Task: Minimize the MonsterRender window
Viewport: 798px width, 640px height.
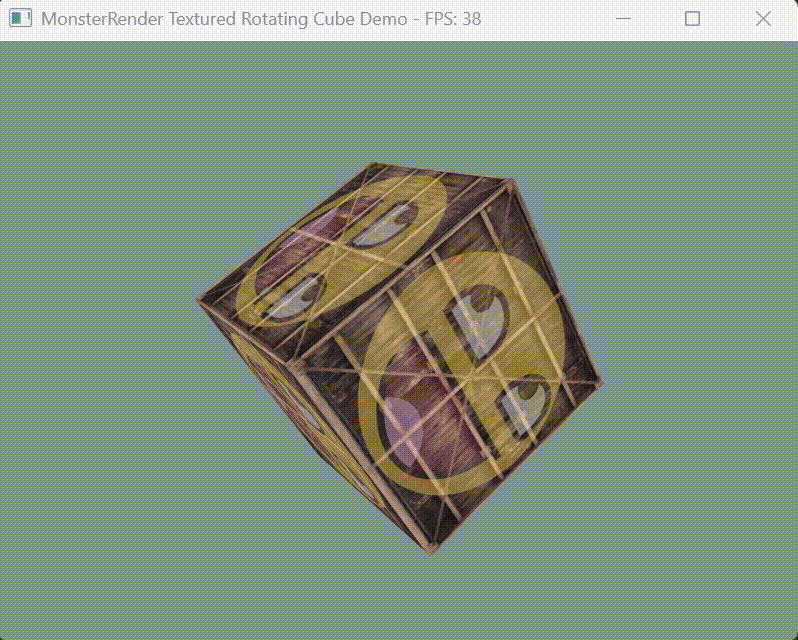Action: tap(623, 19)
